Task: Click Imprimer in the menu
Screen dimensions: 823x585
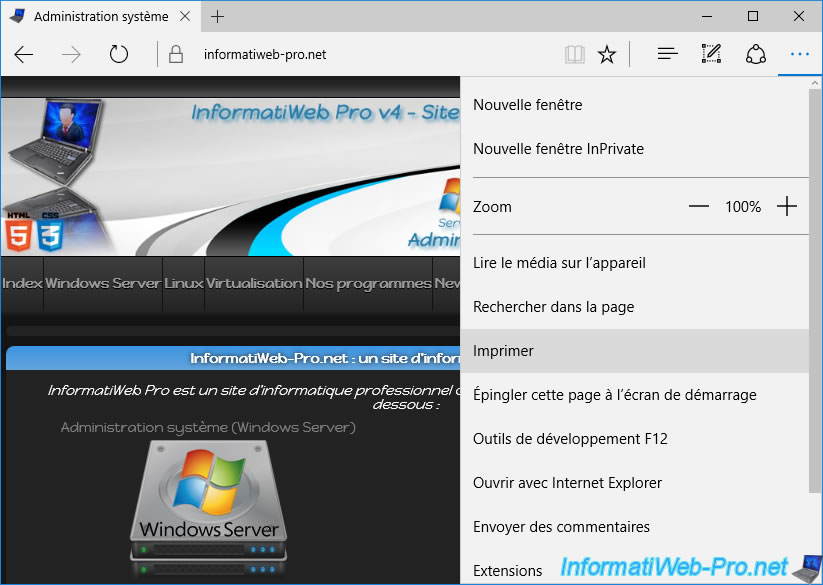Action: [635, 351]
